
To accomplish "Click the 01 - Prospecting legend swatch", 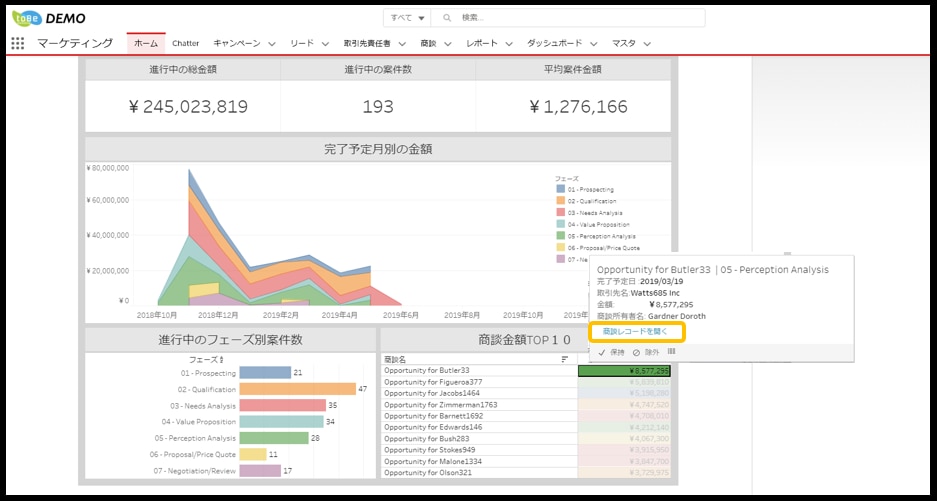I will click(x=560, y=189).
